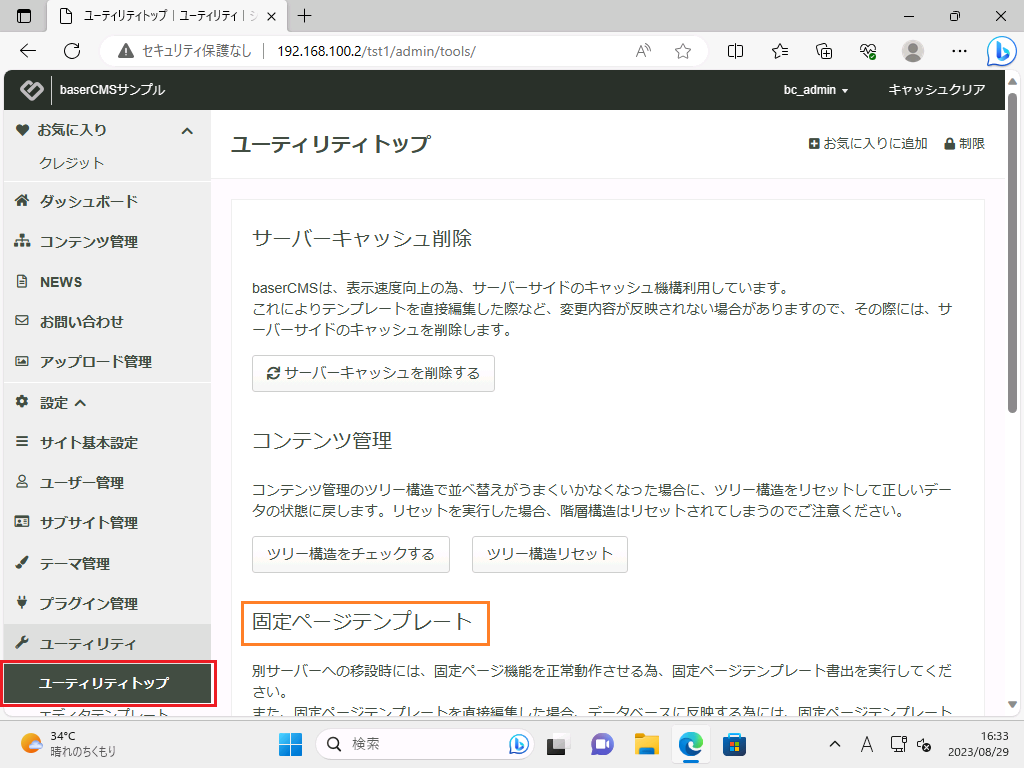Open the Dashboard from sidebar
This screenshot has width=1024, height=768.
[88, 202]
